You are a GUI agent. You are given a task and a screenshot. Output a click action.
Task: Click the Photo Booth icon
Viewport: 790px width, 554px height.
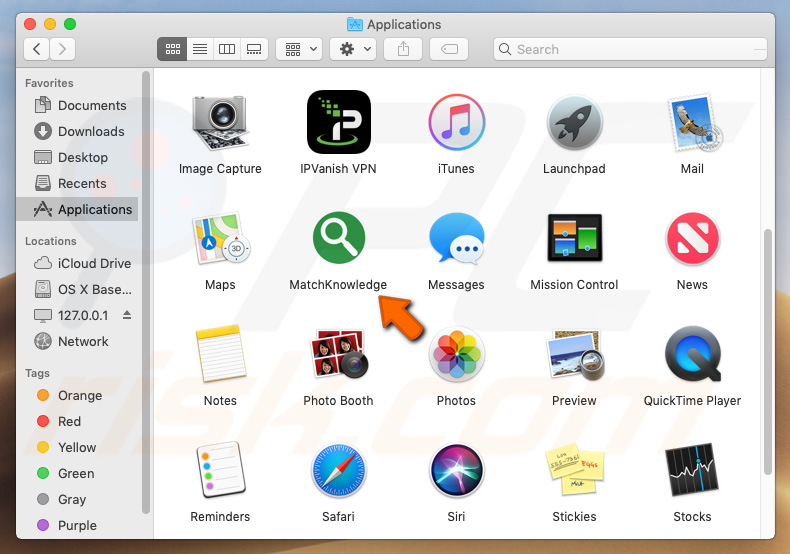pos(339,354)
